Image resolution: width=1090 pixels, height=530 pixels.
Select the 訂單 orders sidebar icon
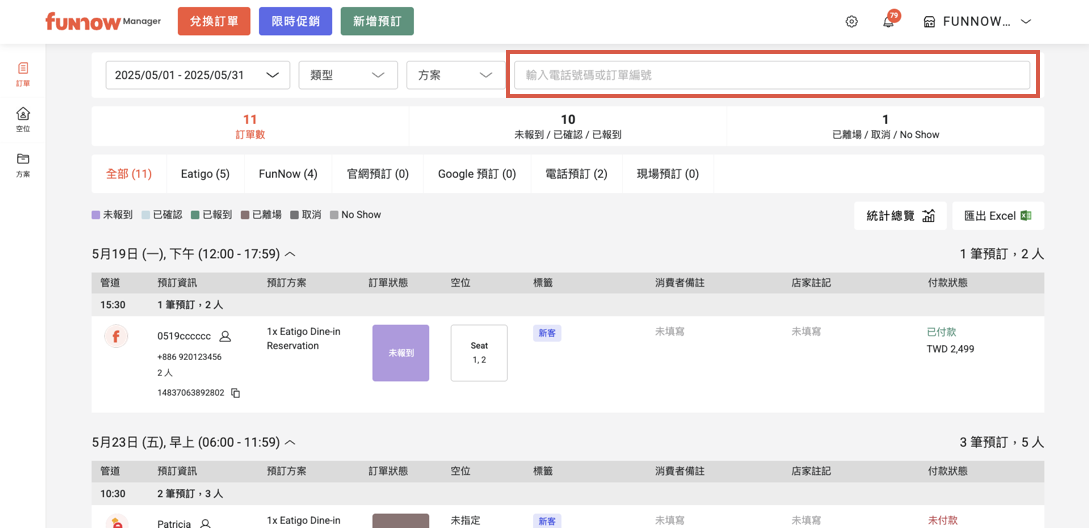[23, 74]
